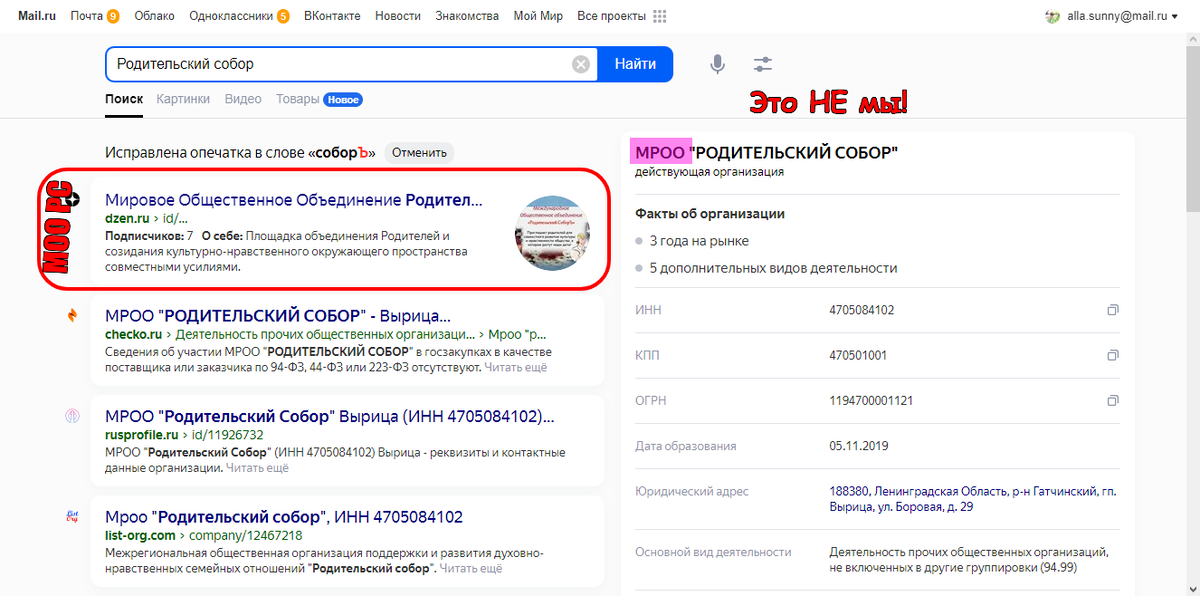Copy the ИНН value 4705084102

1112,310
